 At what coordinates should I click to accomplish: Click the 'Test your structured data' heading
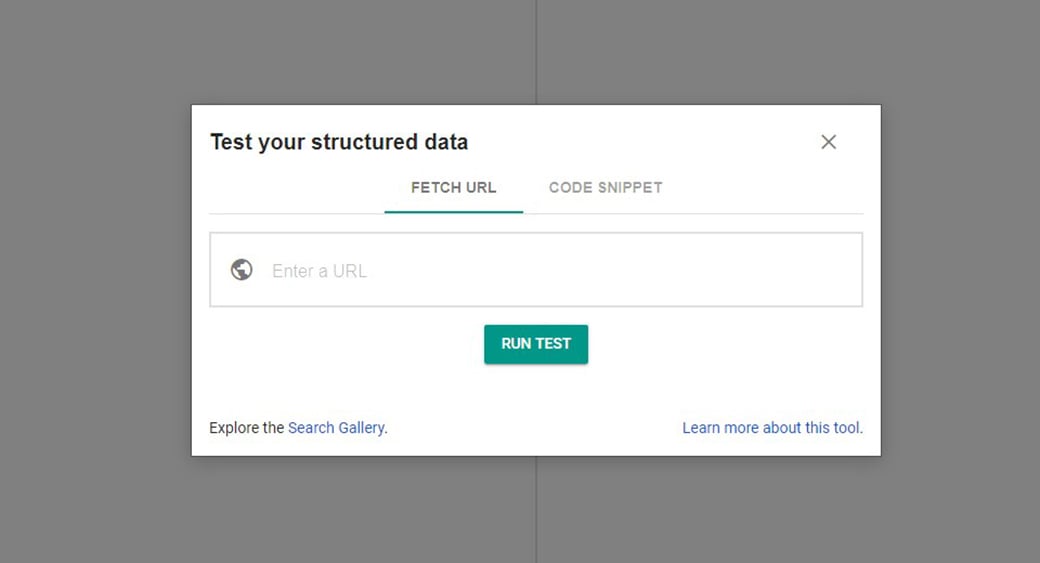(x=339, y=142)
